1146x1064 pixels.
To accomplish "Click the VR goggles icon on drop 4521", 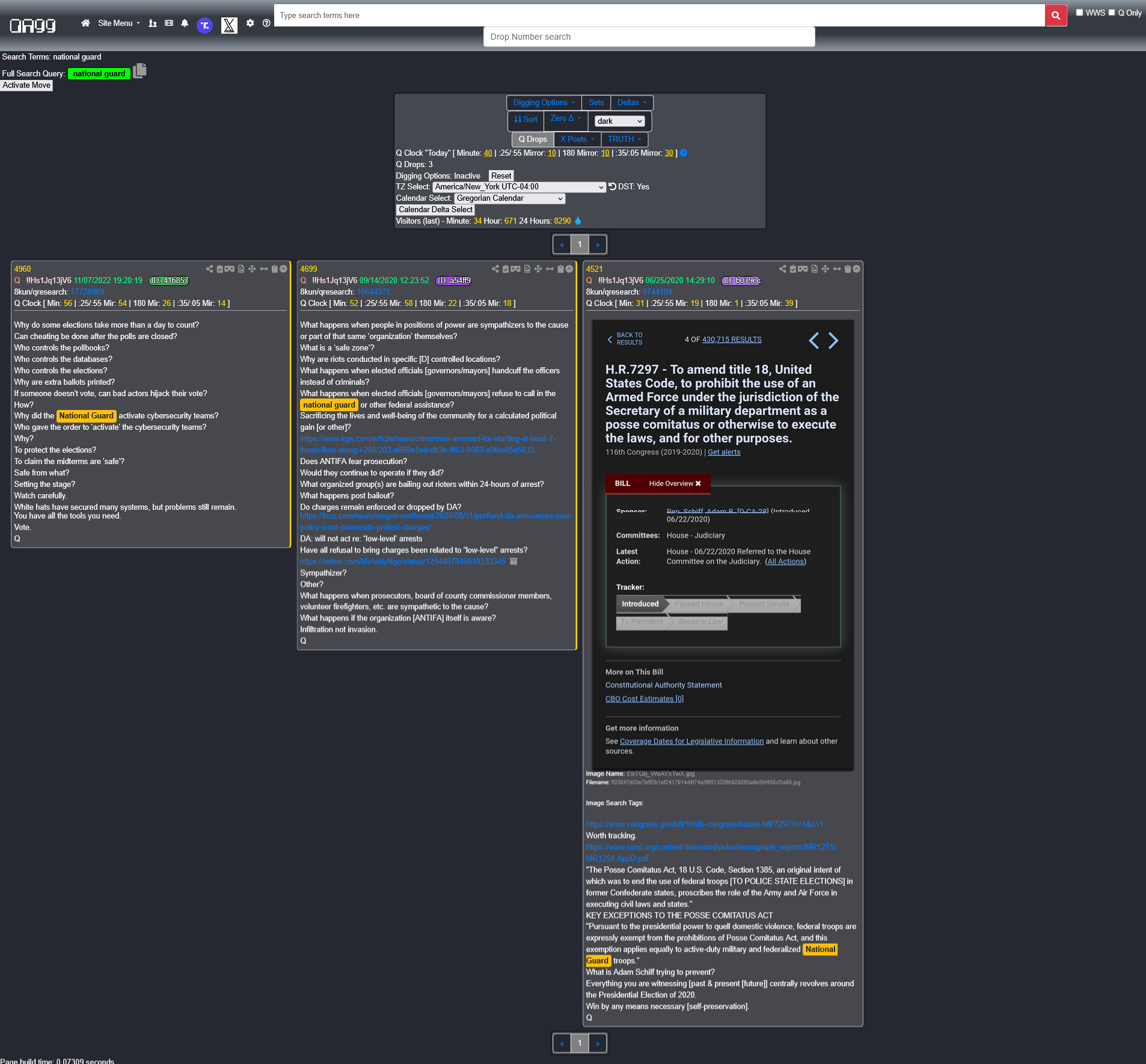I will click(803, 269).
